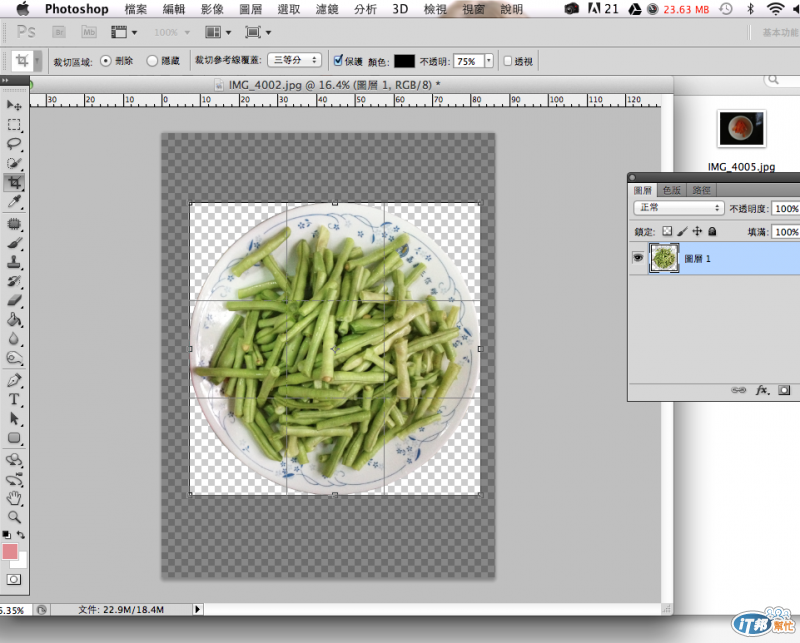Select the 3D Camera Rotate tool
The image size is (800, 643).
14,479
